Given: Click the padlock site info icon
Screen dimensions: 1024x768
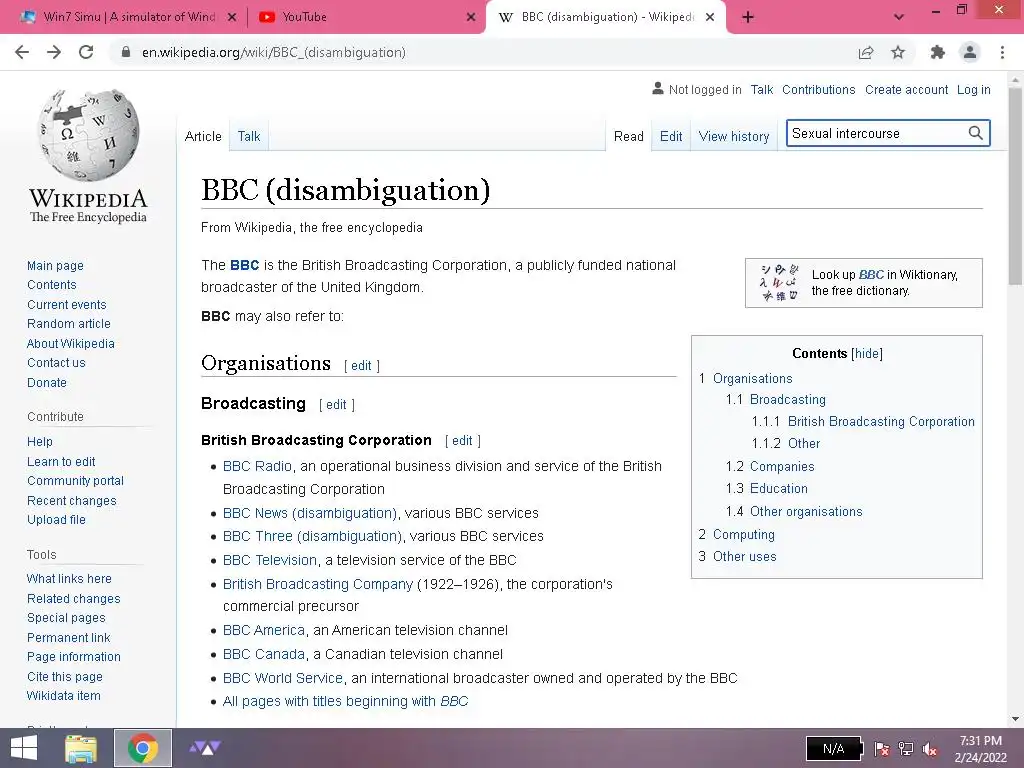Looking at the screenshot, I should (126, 52).
